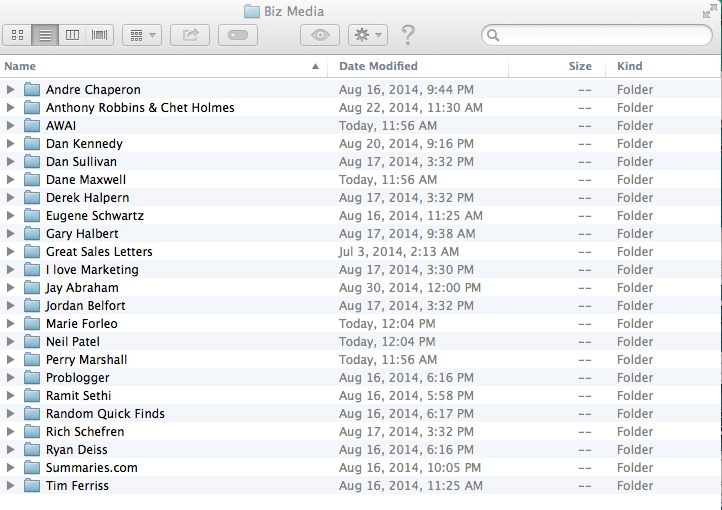Click the Jordan Belfort folder icon
This screenshot has height=510, width=722.
pos(32,305)
